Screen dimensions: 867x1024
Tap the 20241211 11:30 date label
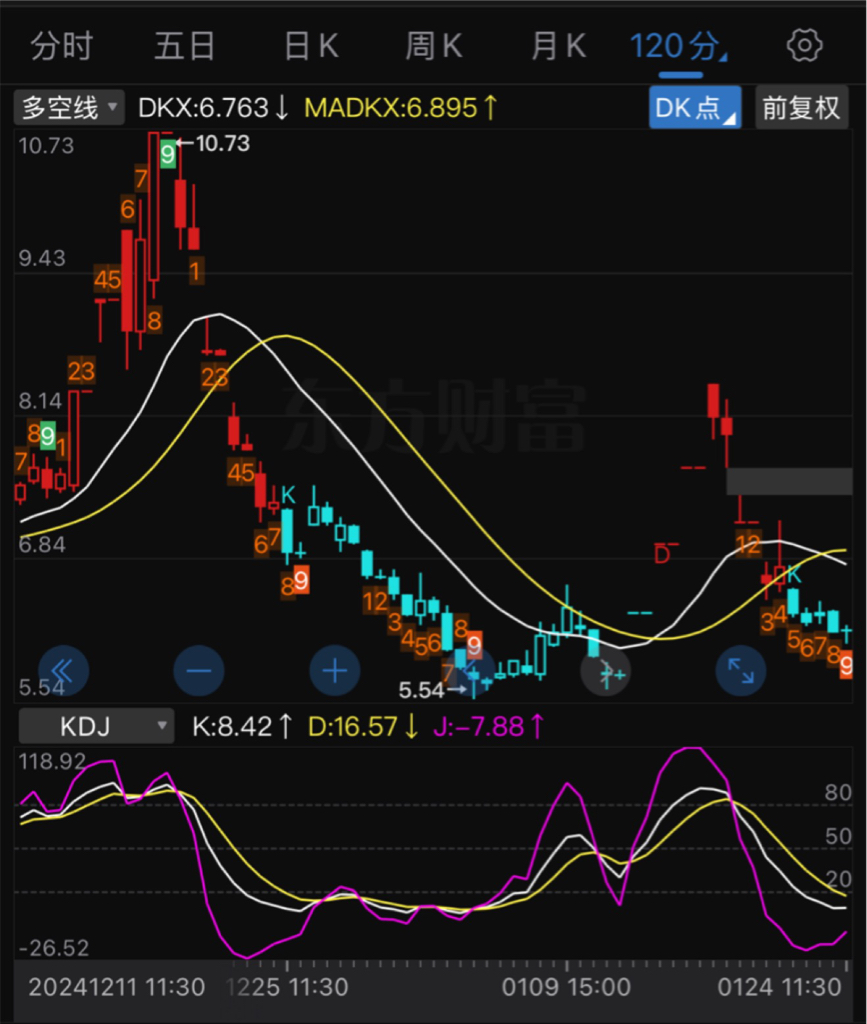coord(116,987)
